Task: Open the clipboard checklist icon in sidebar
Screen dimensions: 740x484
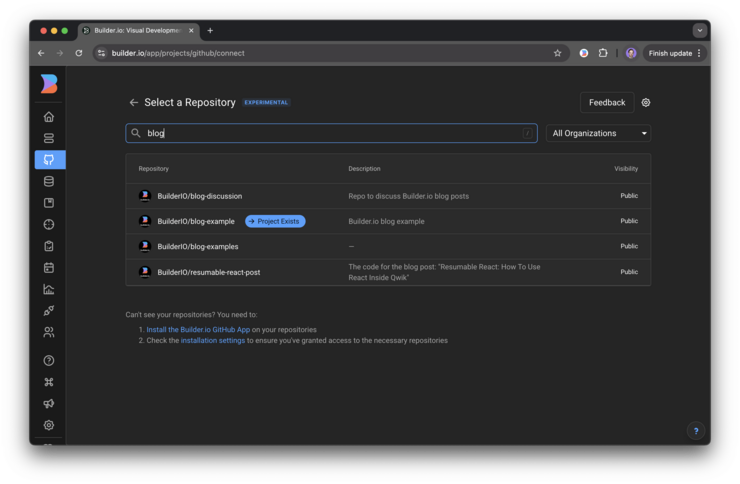Action: coord(49,246)
